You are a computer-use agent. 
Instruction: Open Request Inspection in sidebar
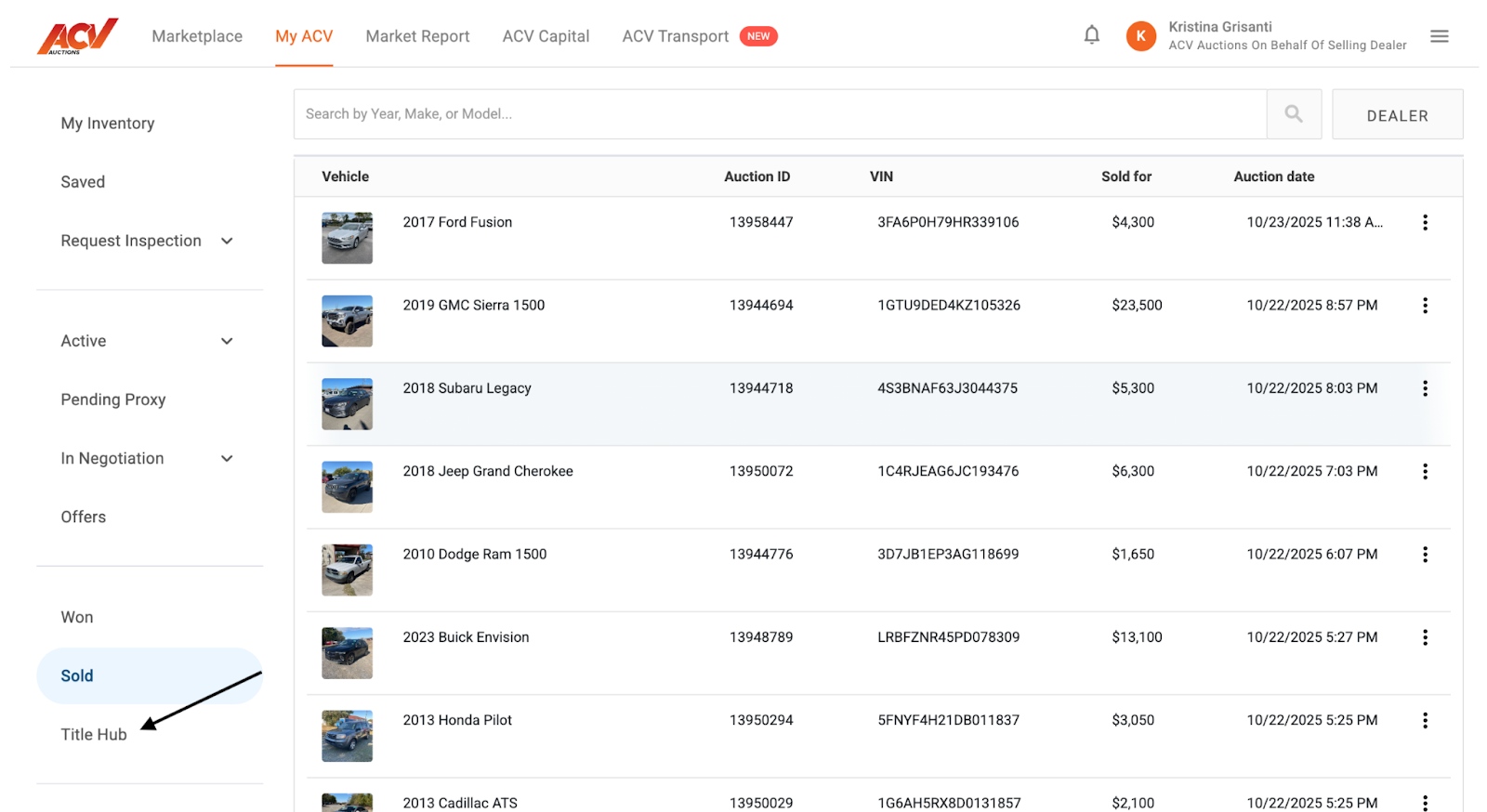pyautogui.click(x=131, y=241)
